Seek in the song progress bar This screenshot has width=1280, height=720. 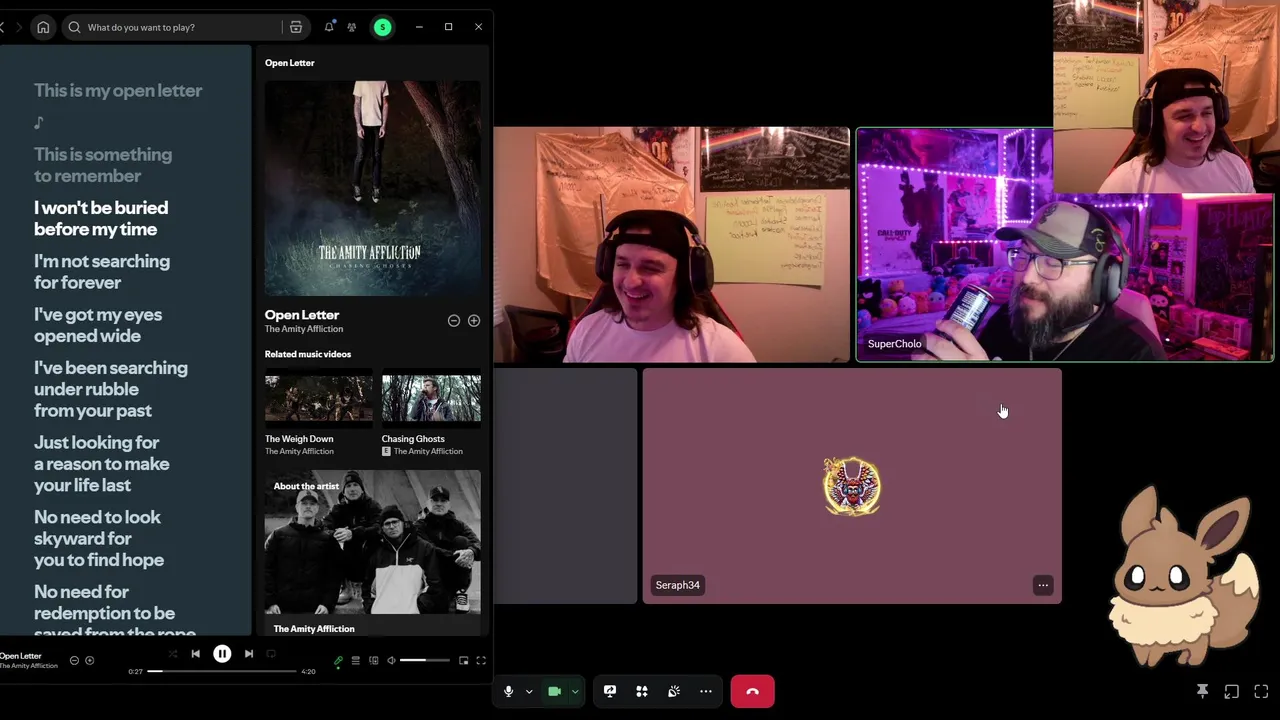pos(222,672)
